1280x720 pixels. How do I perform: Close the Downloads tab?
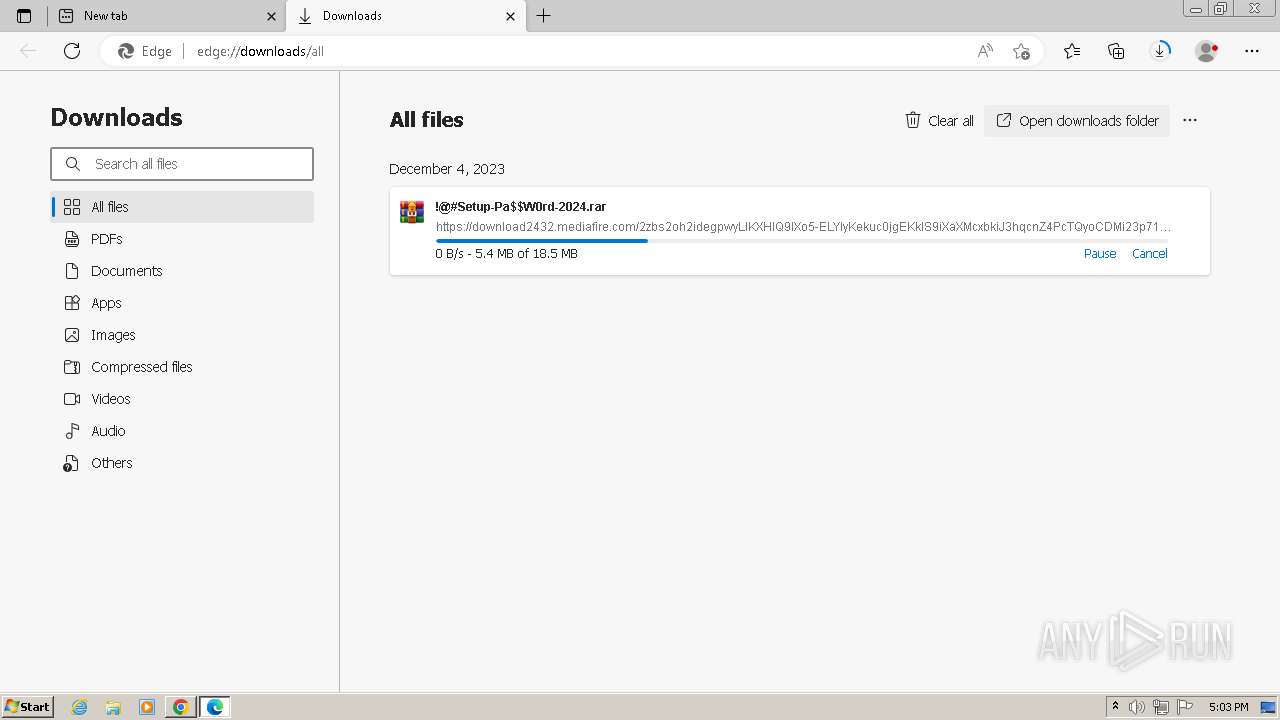tap(510, 16)
